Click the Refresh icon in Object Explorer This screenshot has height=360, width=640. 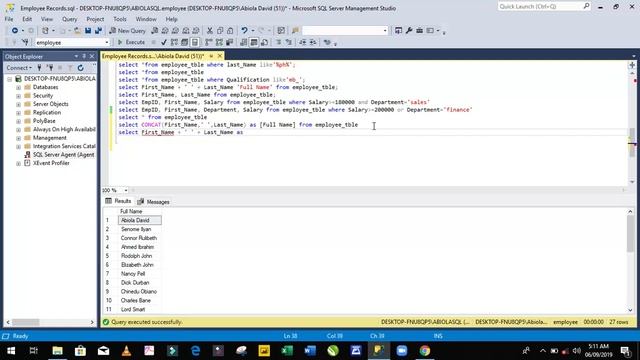[81, 68]
